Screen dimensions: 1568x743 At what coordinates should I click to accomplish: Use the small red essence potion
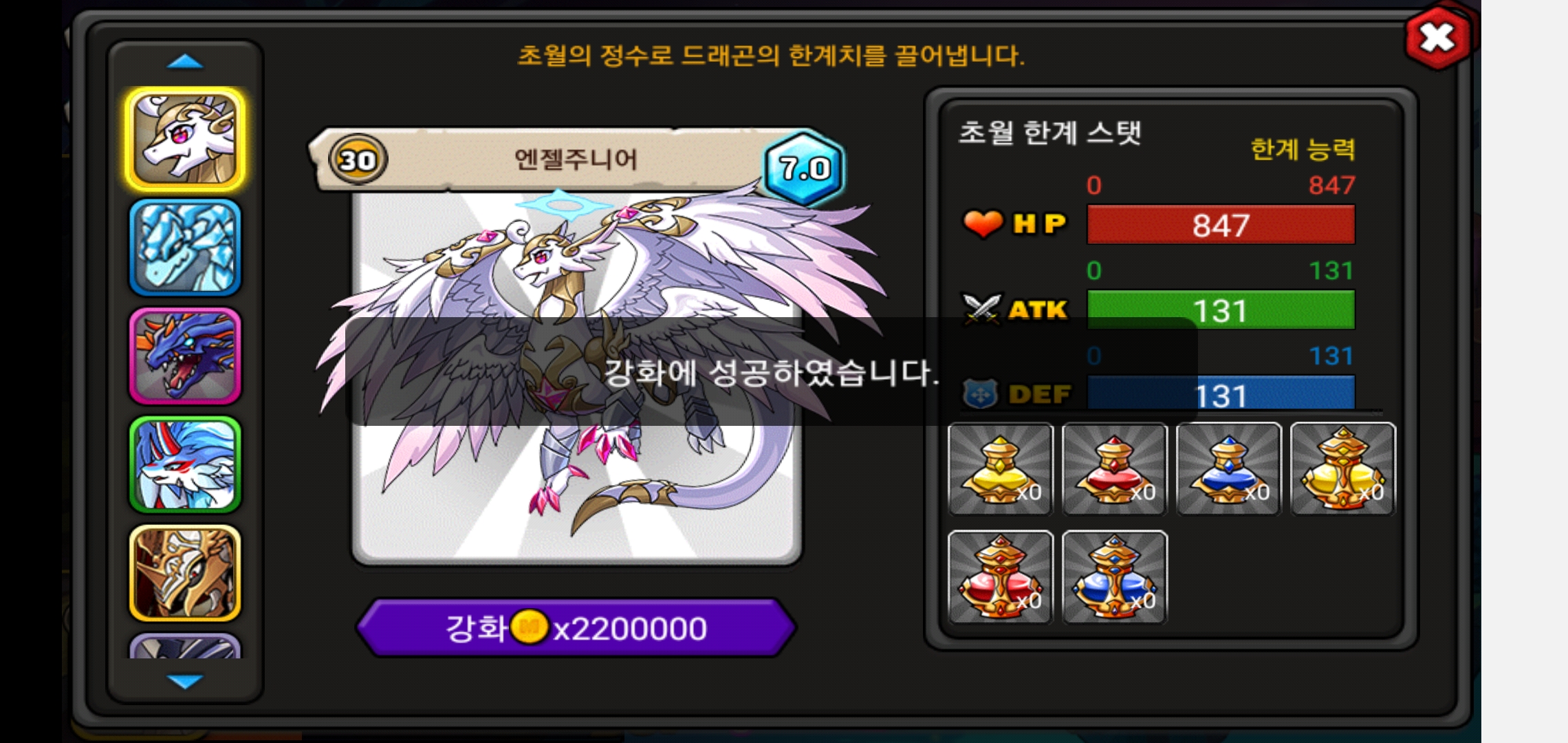click(1115, 469)
